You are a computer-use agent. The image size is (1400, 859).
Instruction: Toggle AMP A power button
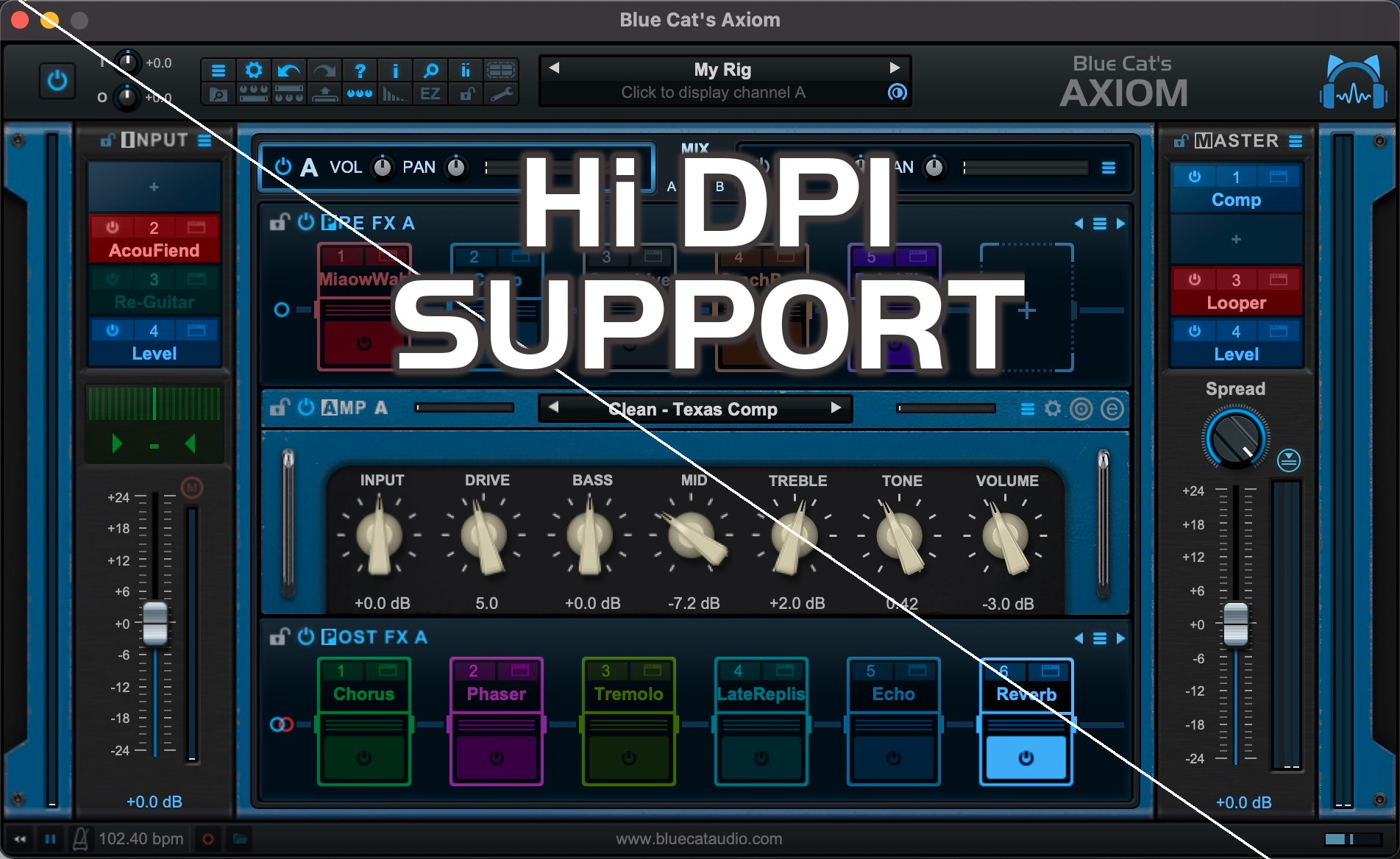pyautogui.click(x=306, y=407)
